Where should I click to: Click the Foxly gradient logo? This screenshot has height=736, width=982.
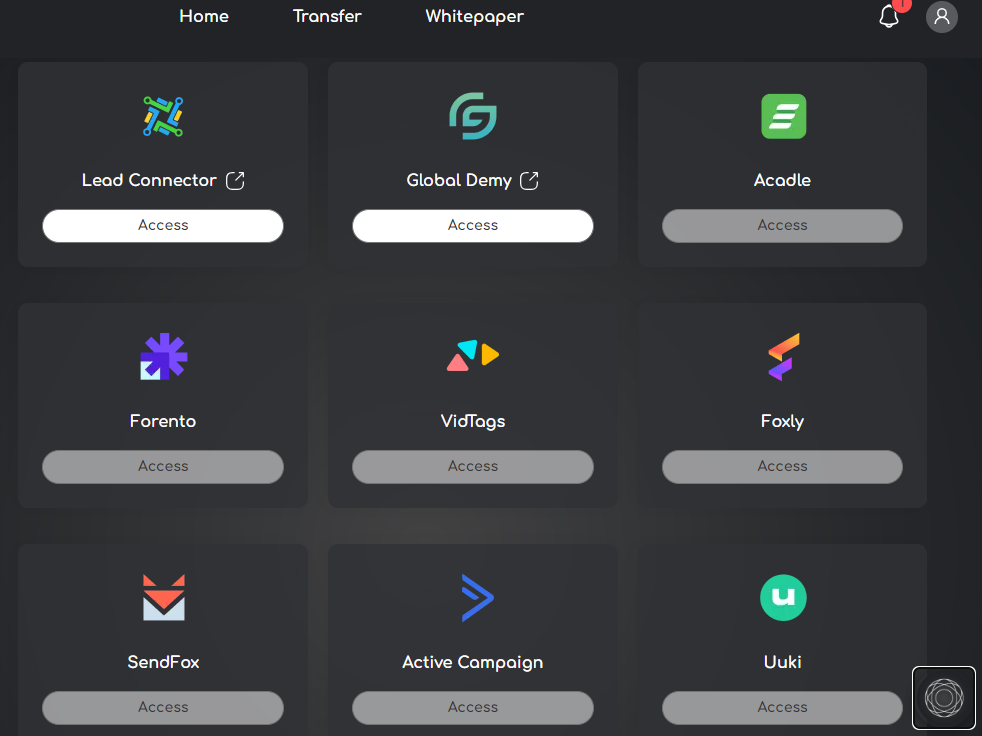point(783,357)
